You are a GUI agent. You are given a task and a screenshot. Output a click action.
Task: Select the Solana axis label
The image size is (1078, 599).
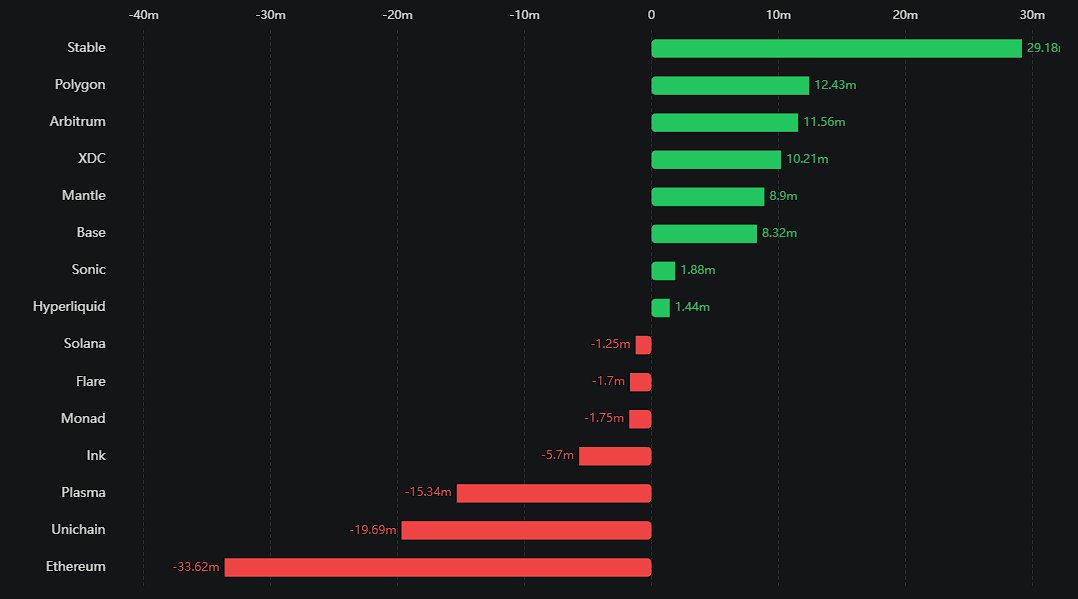[x=83, y=343]
